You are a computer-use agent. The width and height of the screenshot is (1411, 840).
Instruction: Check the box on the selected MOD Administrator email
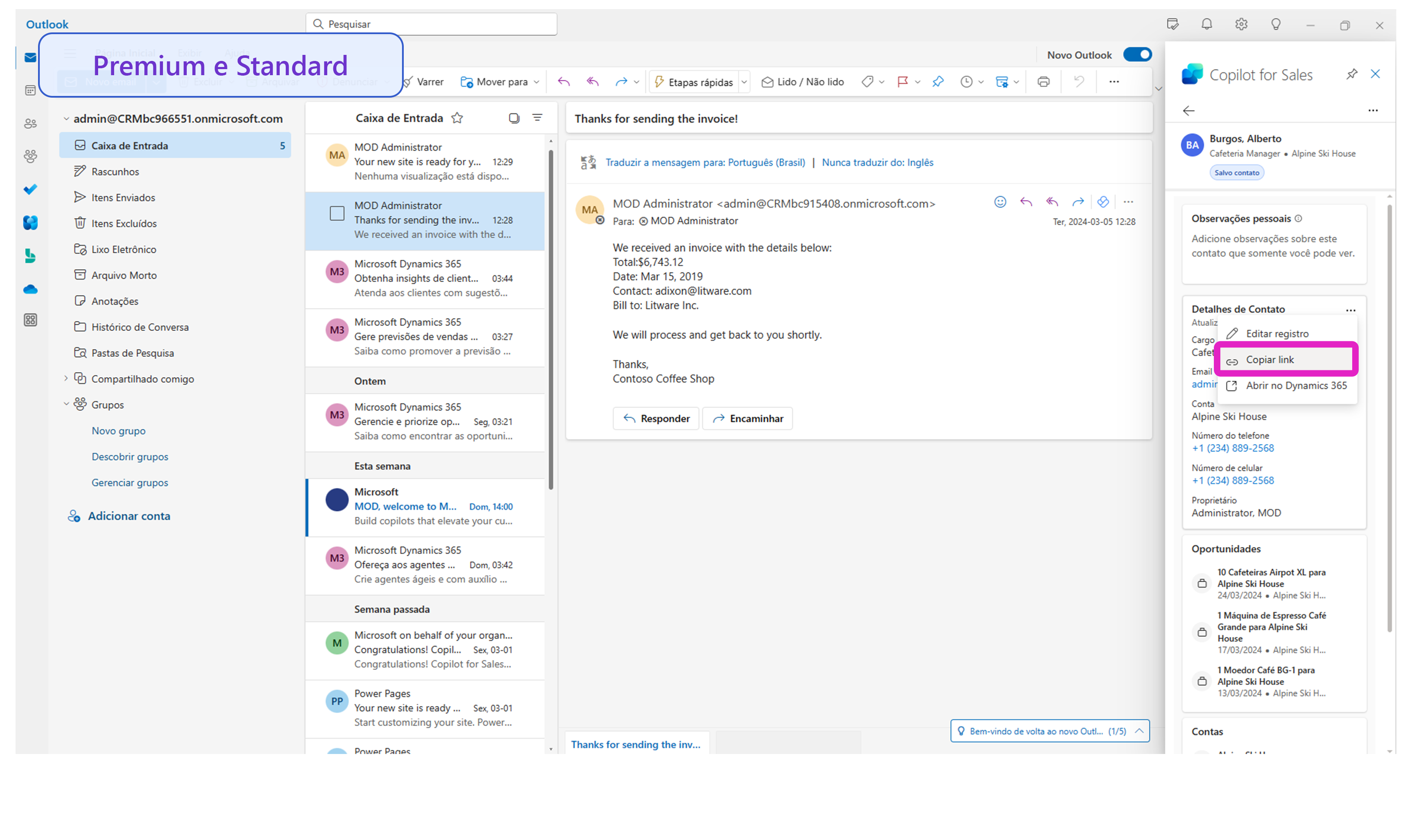337,213
